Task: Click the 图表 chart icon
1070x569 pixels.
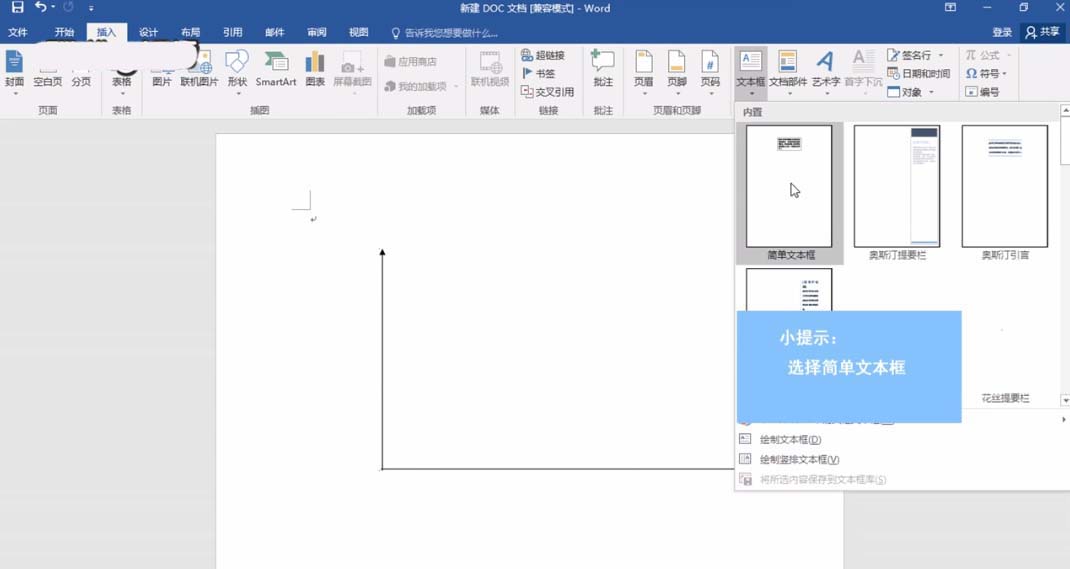Action: click(315, 68)
